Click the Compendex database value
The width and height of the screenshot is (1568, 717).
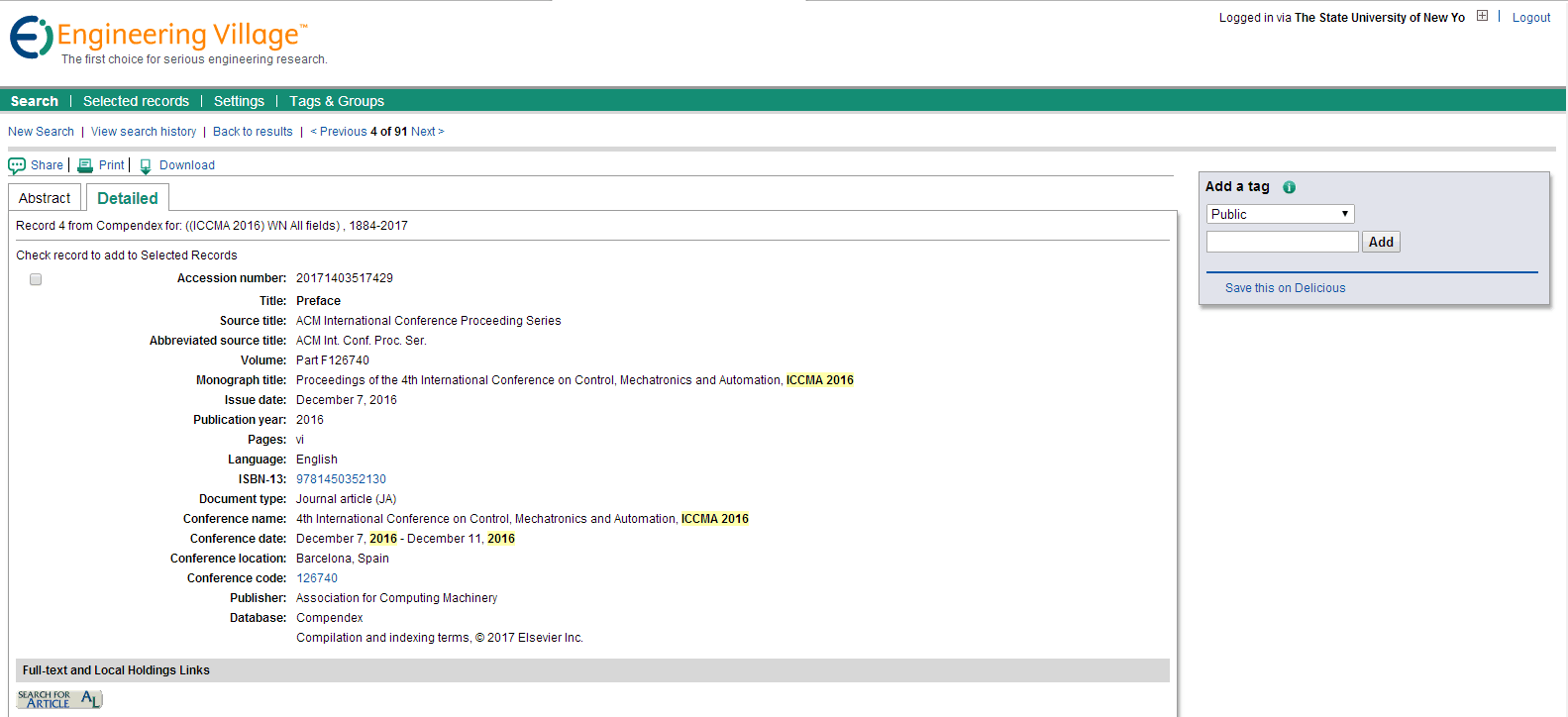[x=330, y=618]
